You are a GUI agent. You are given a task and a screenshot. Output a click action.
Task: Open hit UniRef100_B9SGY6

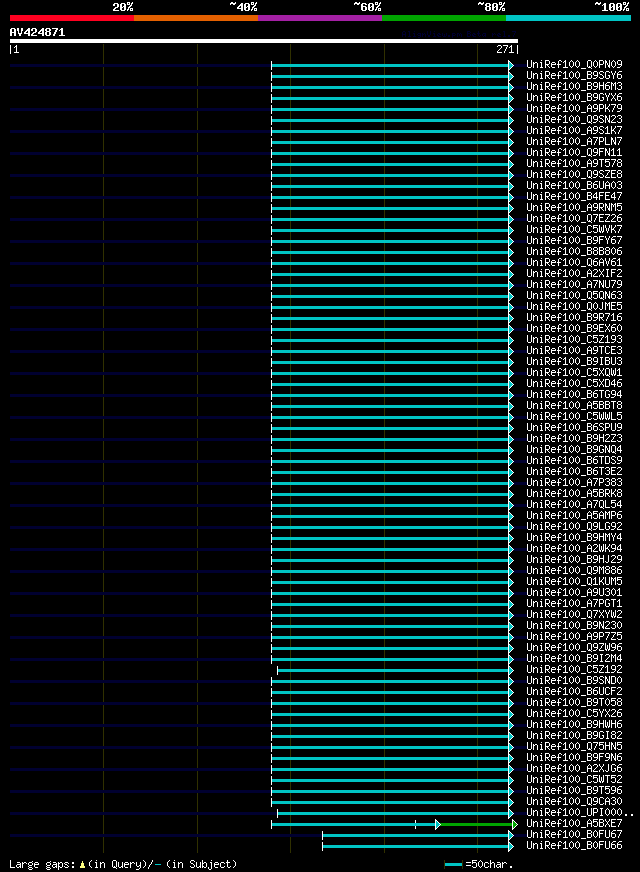pos(574,76)
